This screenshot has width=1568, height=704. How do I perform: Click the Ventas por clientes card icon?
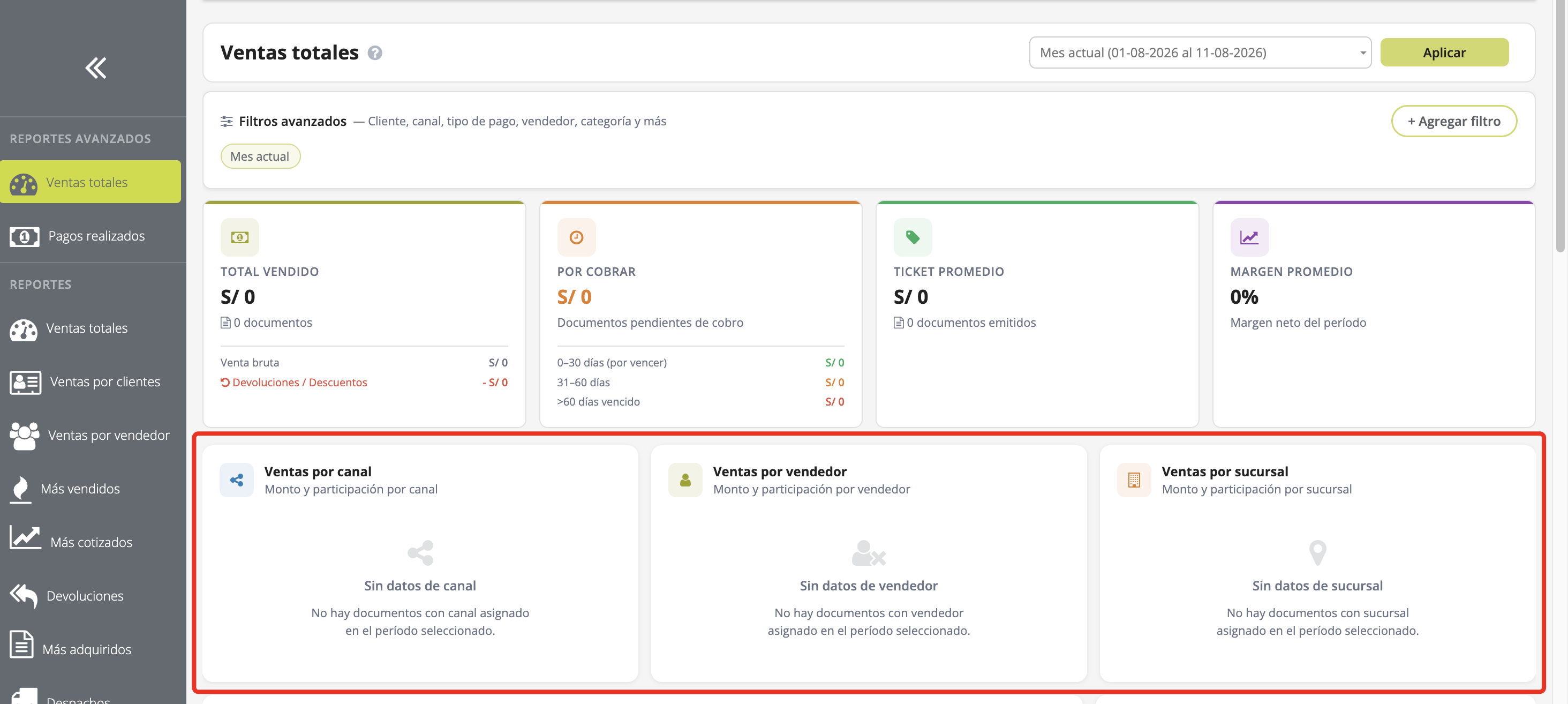click(x=25, y=383)
